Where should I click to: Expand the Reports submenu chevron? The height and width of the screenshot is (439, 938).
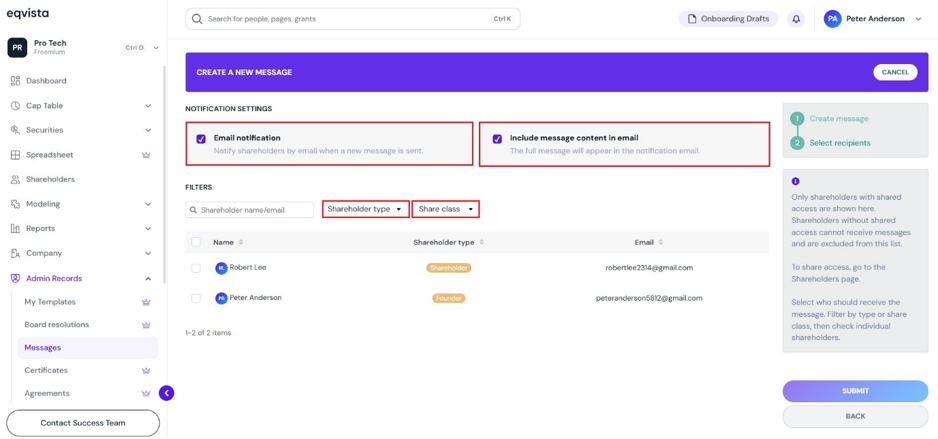[x=148, y=228]
